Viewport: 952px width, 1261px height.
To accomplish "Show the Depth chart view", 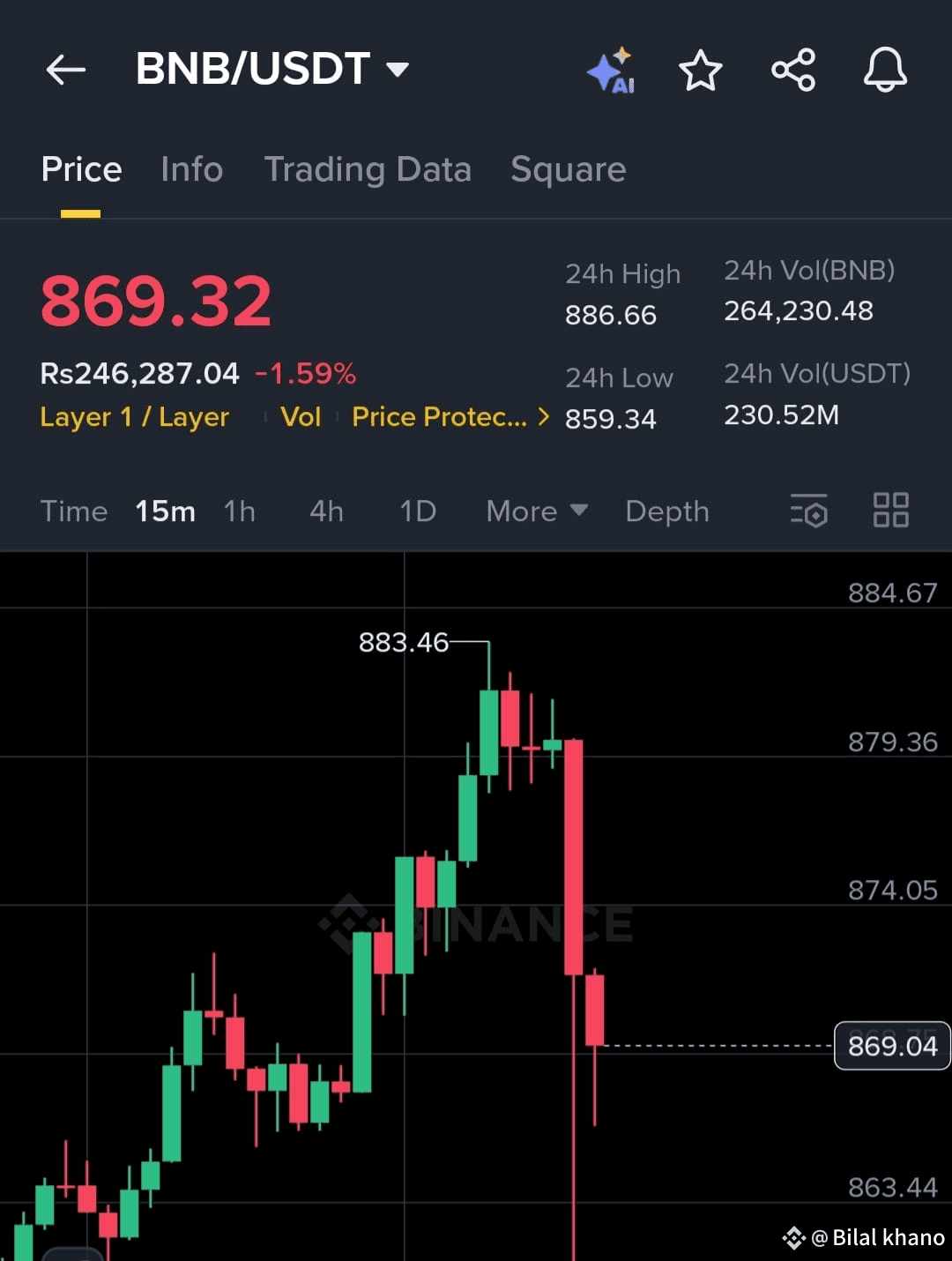I will coord(667,511).
